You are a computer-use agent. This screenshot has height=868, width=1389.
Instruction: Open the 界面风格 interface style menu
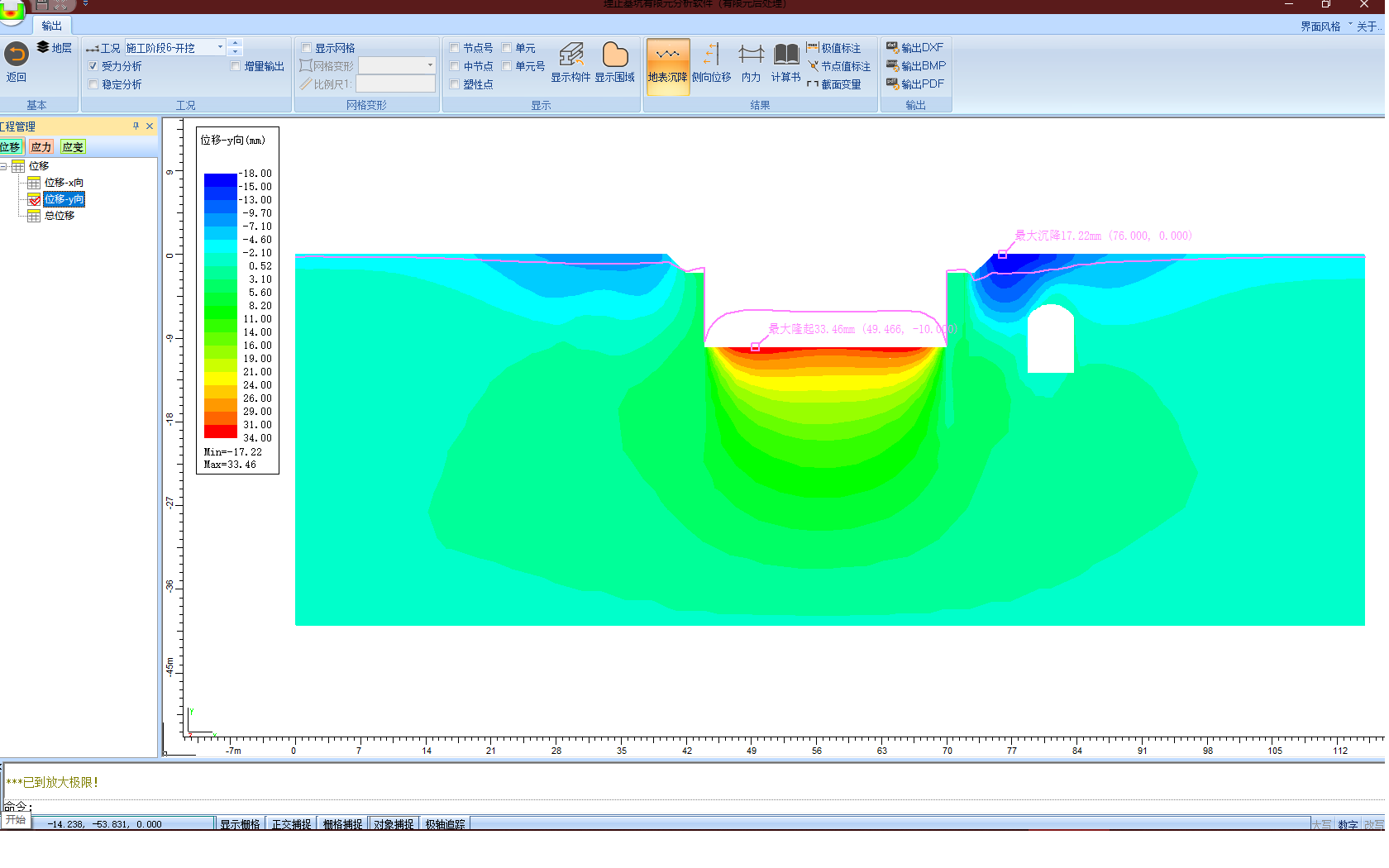tap(1321, 26)
